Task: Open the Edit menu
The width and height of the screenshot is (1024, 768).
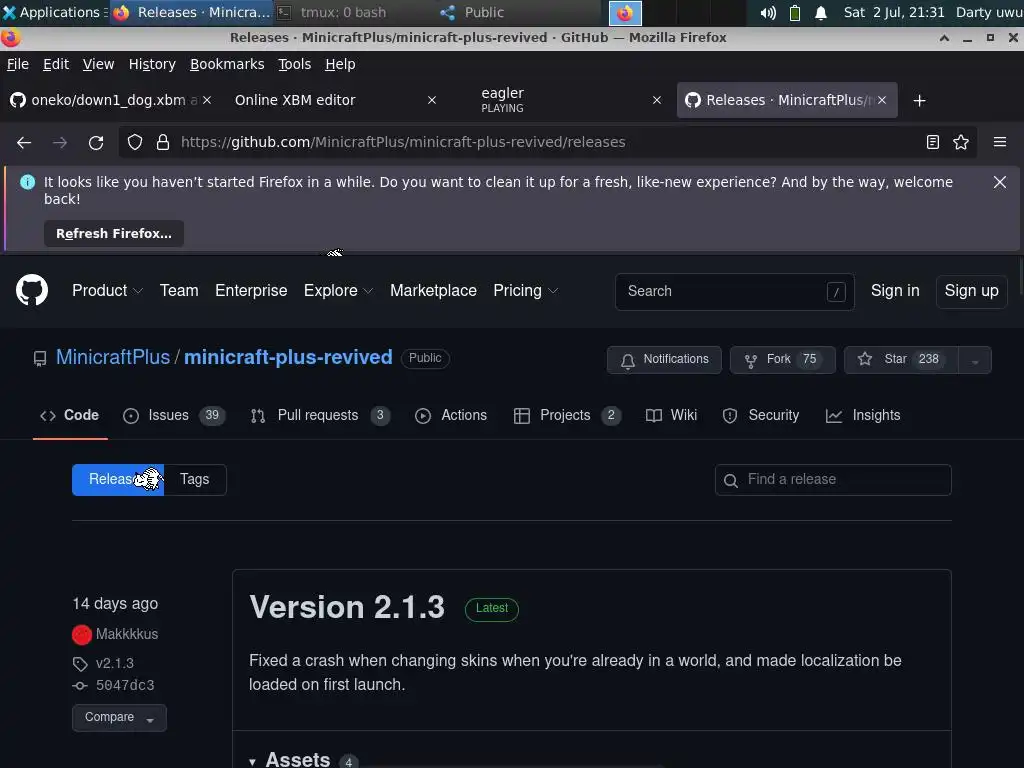Action: [56, 64]
